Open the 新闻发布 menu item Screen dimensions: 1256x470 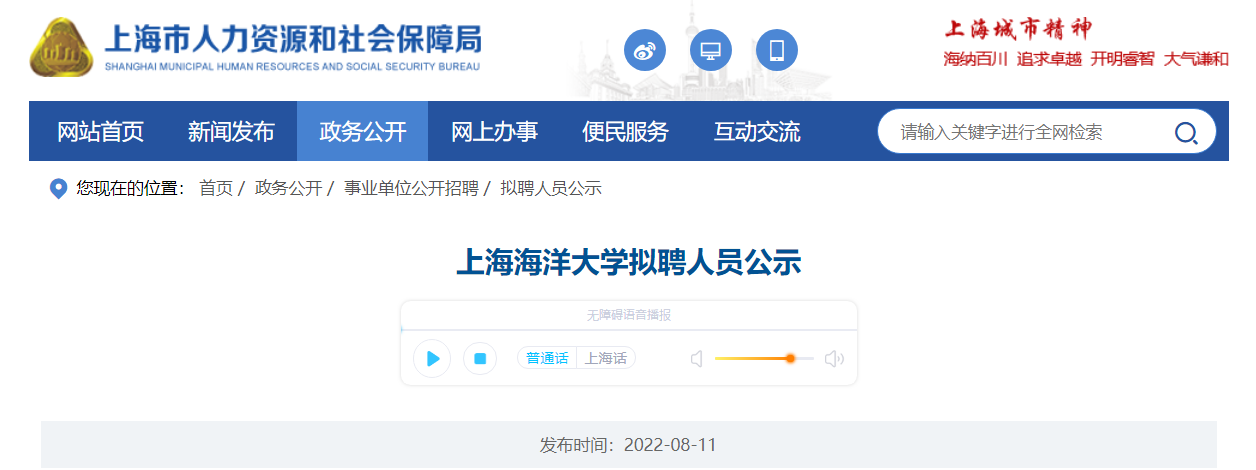231,131
